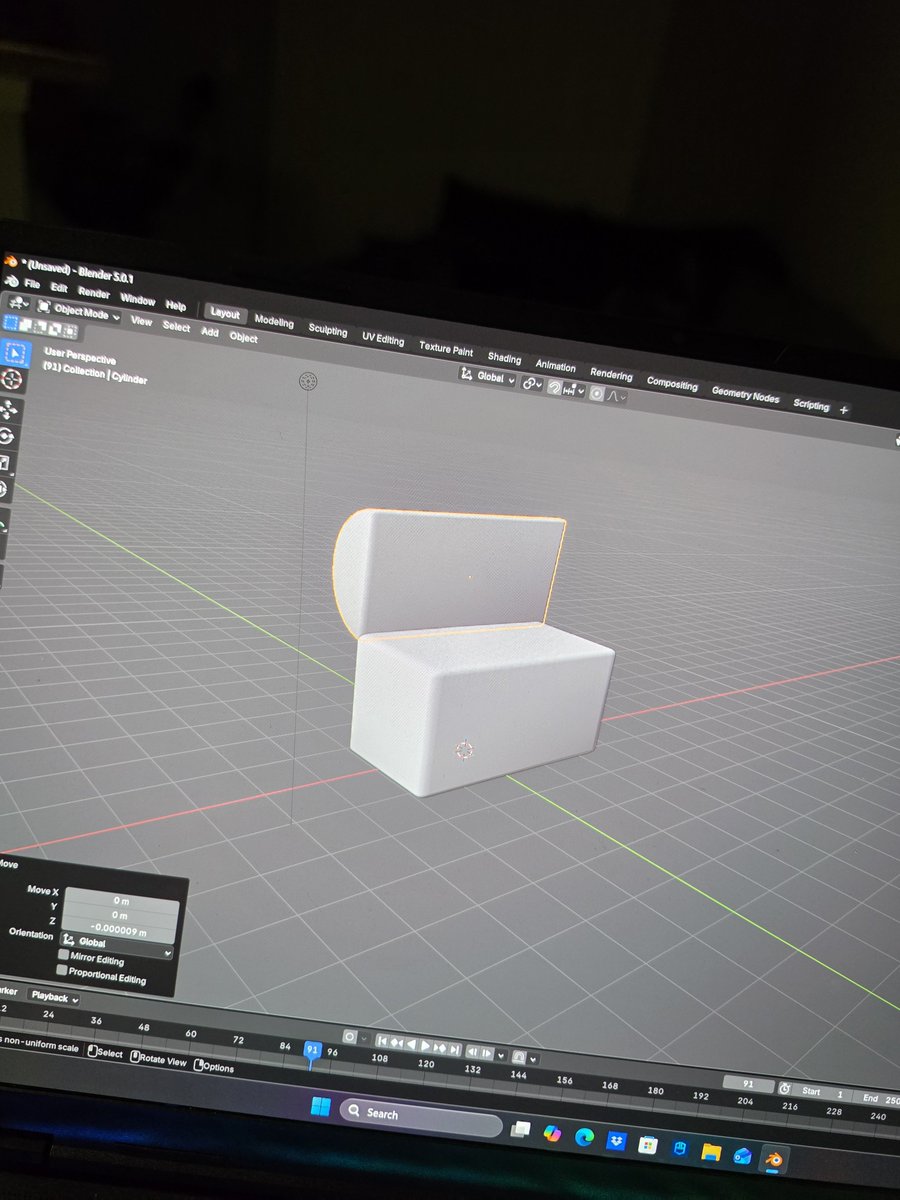Image resolution: width=900 pixels, height=1200 pixels.
Task: Switch to the Modeling workspace tab
Action: pyautogui.click(x=274, y=322)
